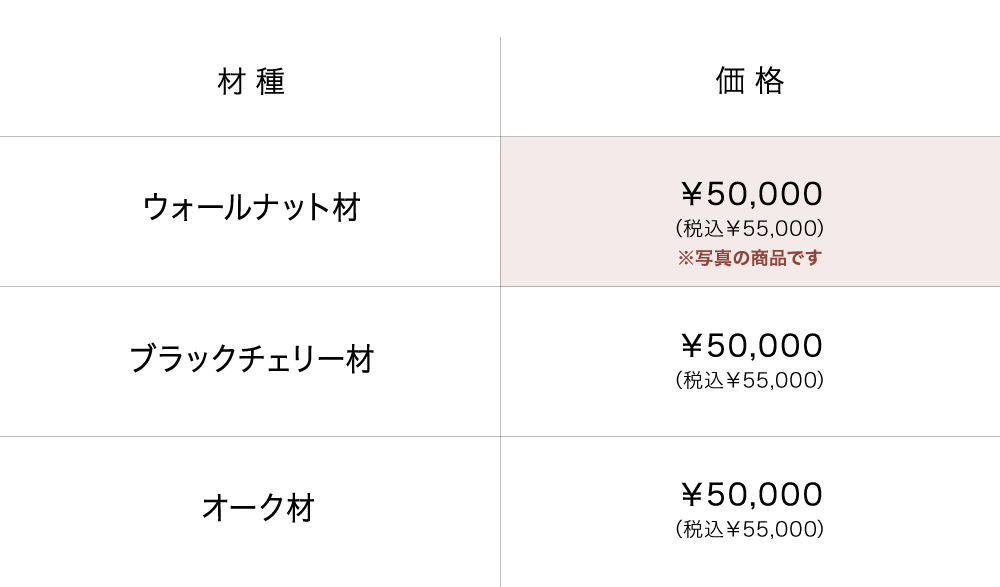This screenshot has width=1000, height=587.
Task: Click the line separating cherry and oak rows
Action: point(250,437)
